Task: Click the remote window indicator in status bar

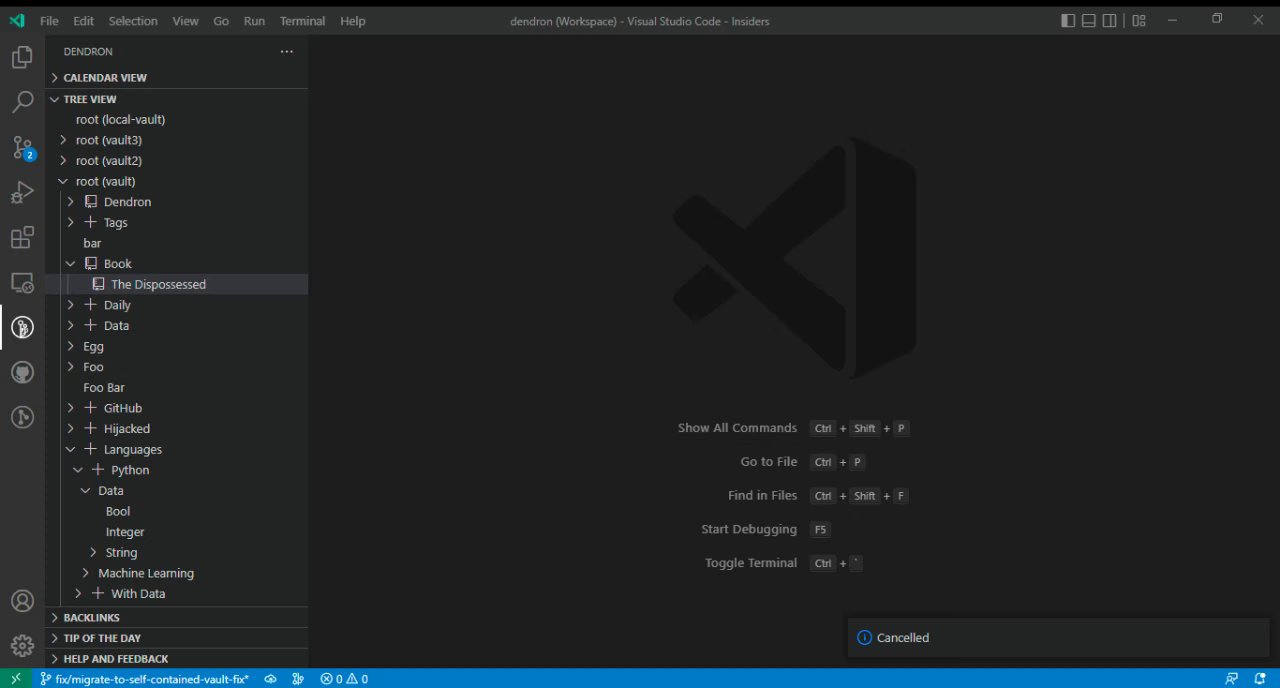Action: click(15, 679)
